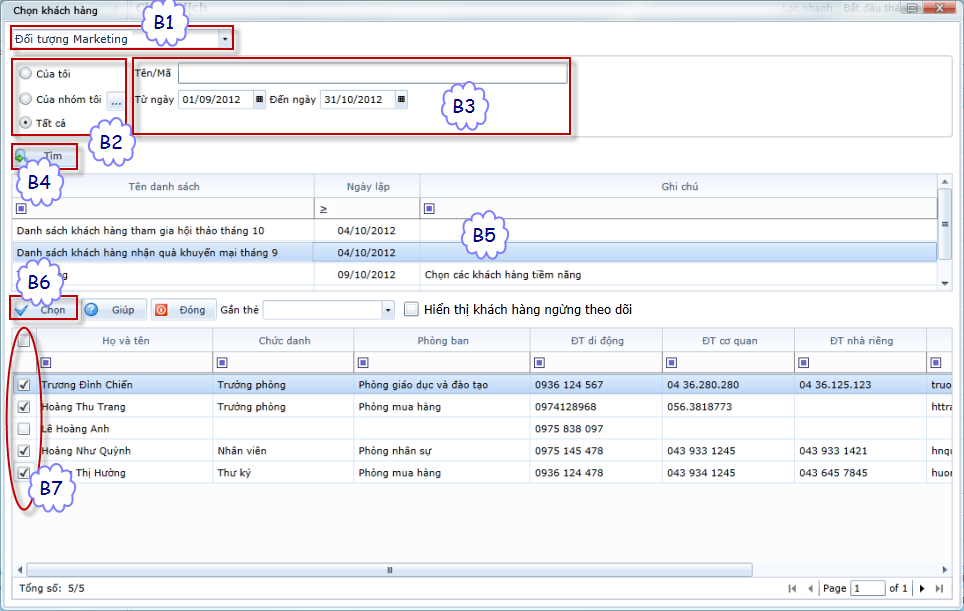The width and height of the screenshot is (964, 611).
Task: Select the Của tôi radio option
Action: pos(26,74)
